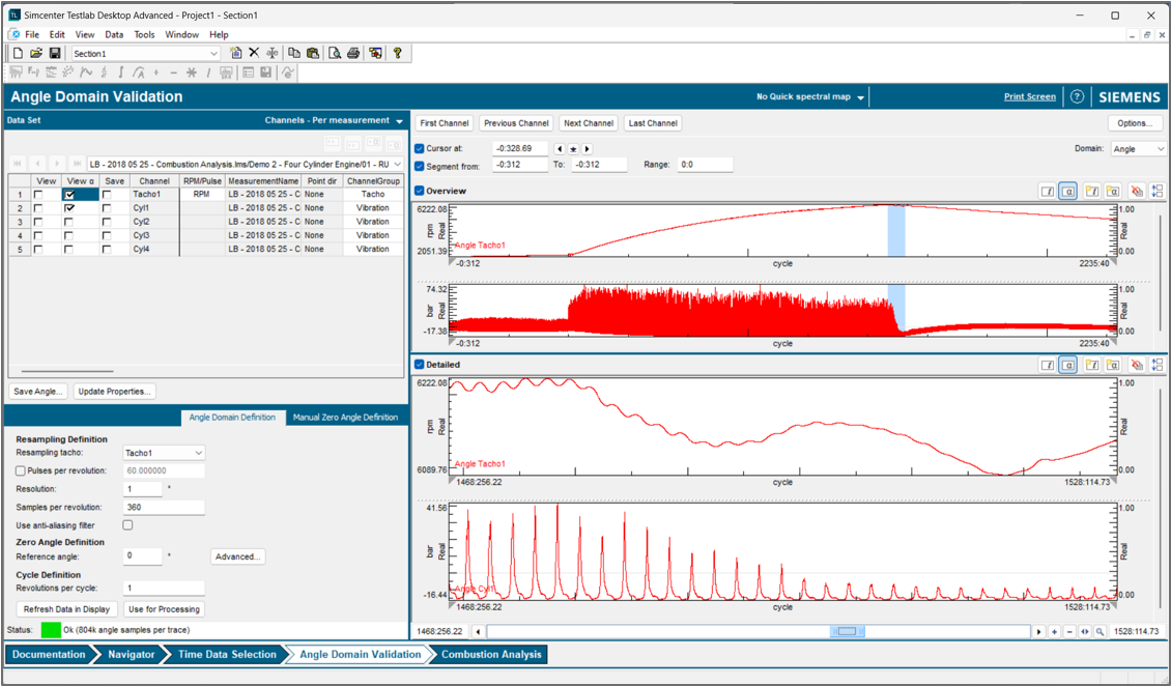Select the alpha angle display icon in Detailed toolbar
Screen dimensions: 1172x686
[1068, 365]
